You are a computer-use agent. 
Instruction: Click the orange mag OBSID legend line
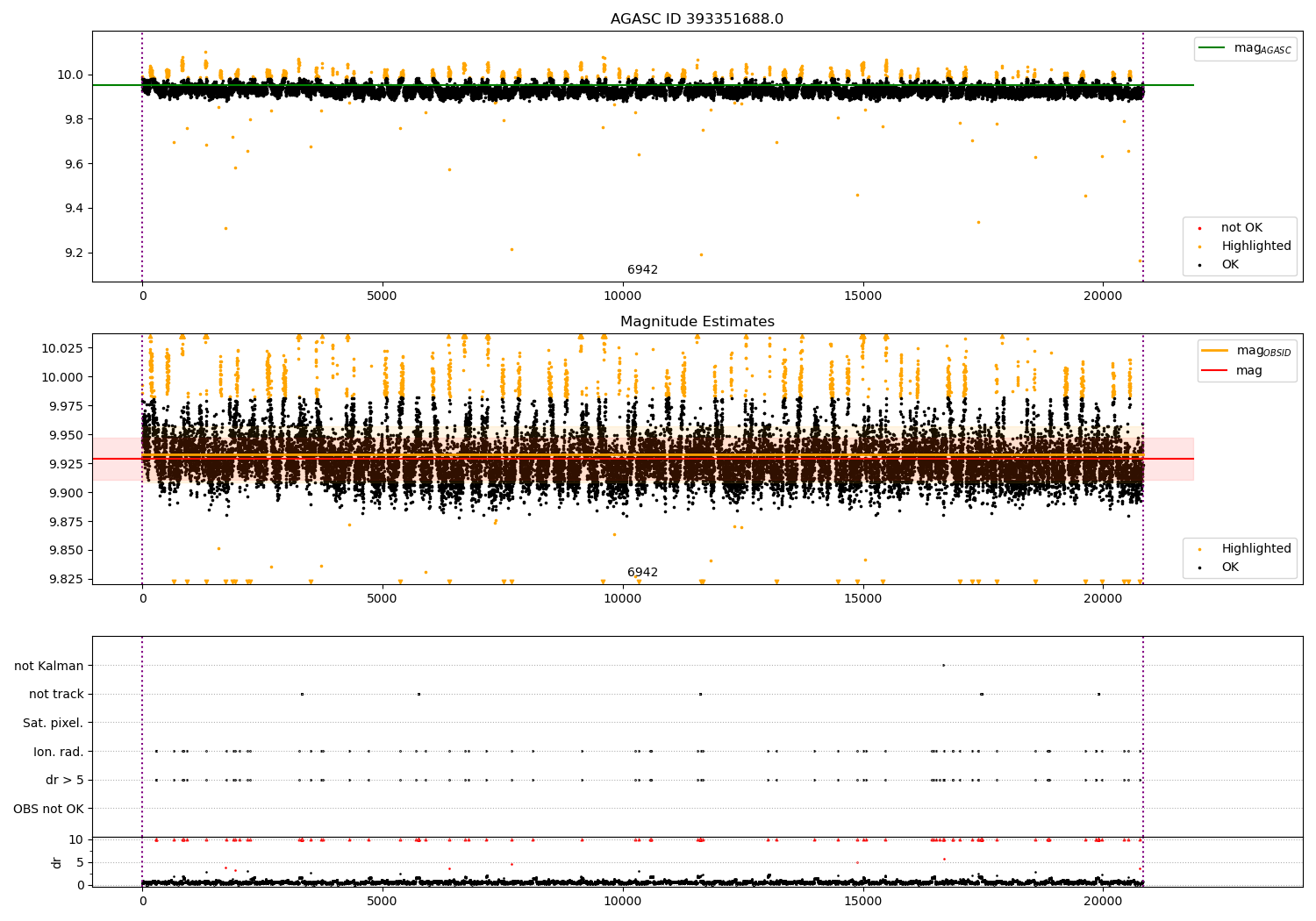pyautogui.click(x=1214, y=350)
